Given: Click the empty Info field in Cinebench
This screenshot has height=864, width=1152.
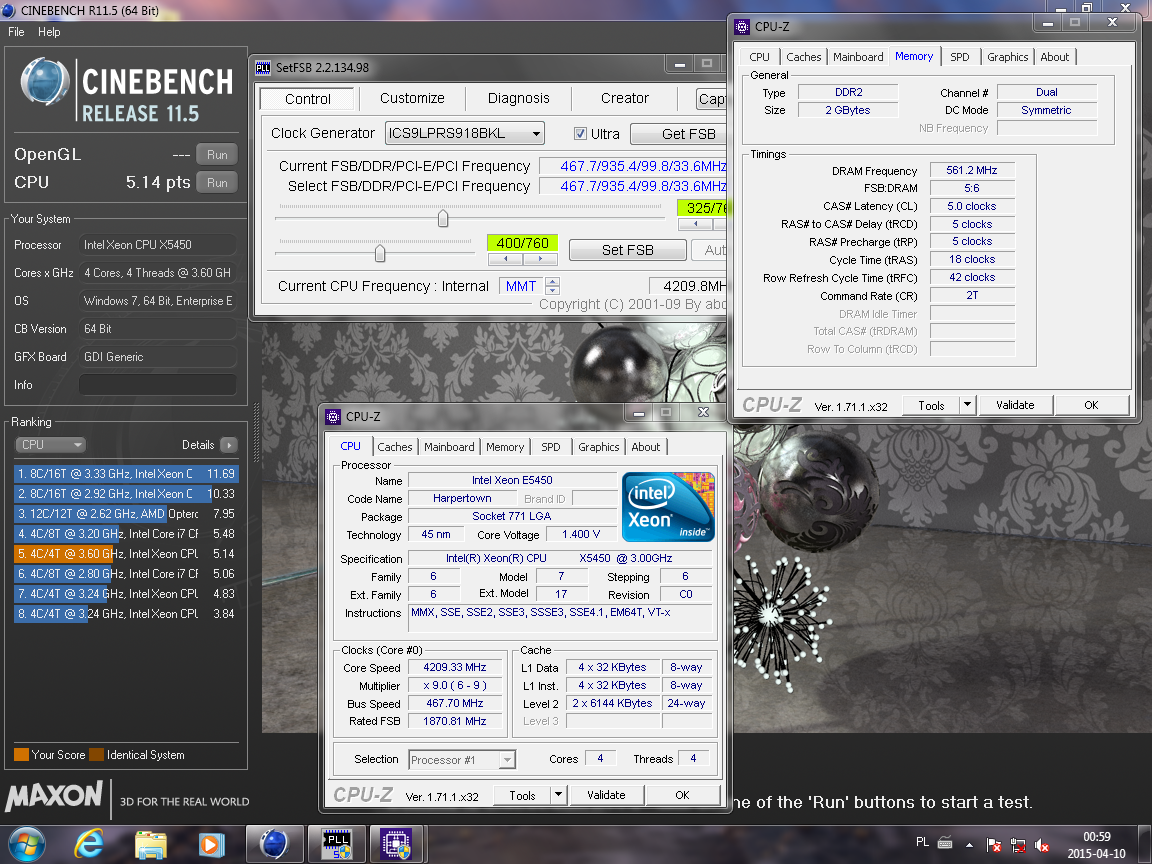Looking at the screenshot, I should click(157, 385).
